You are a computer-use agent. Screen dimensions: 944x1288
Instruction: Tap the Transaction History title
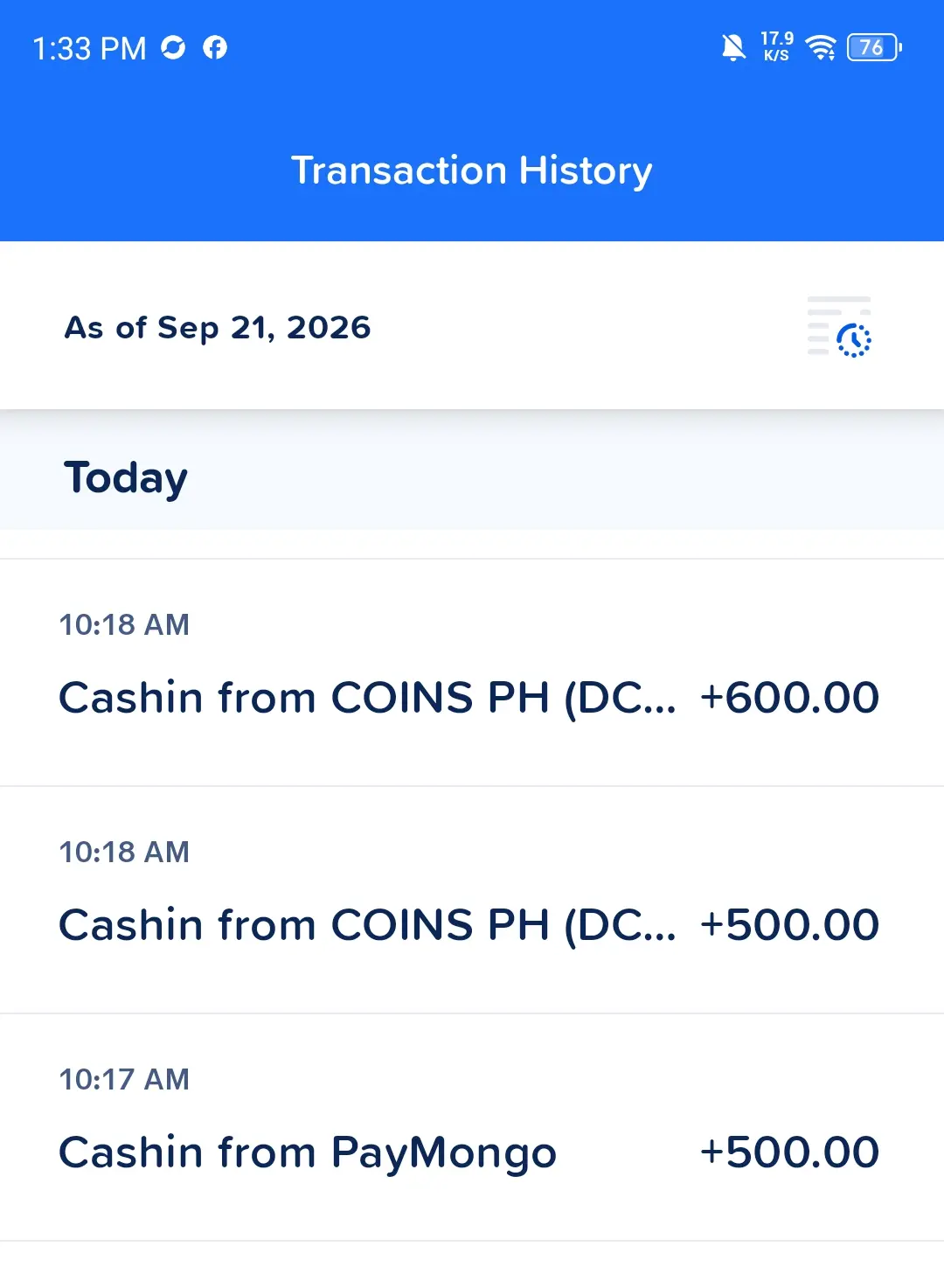coord(472,171)
